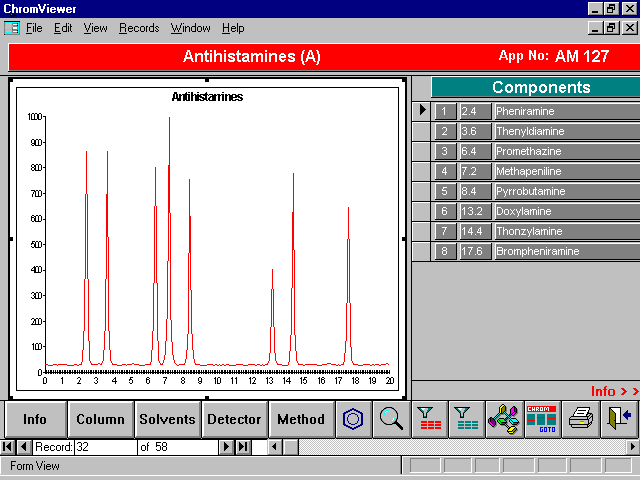Click the Antihistamines chart title
640x480 pixels.
click(x=207, y=97)
